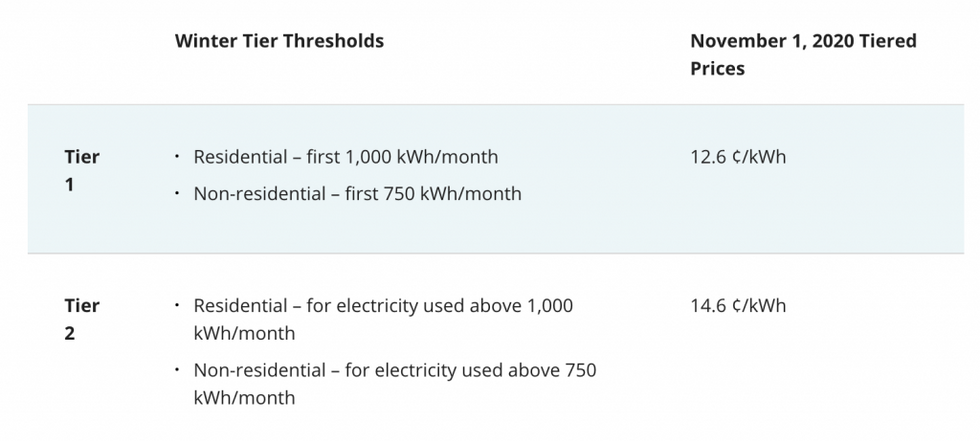Click Residential first 1,000 kWh/month text
The width and height of the screenshot is (980, 441).
click(x=346, y=157)
